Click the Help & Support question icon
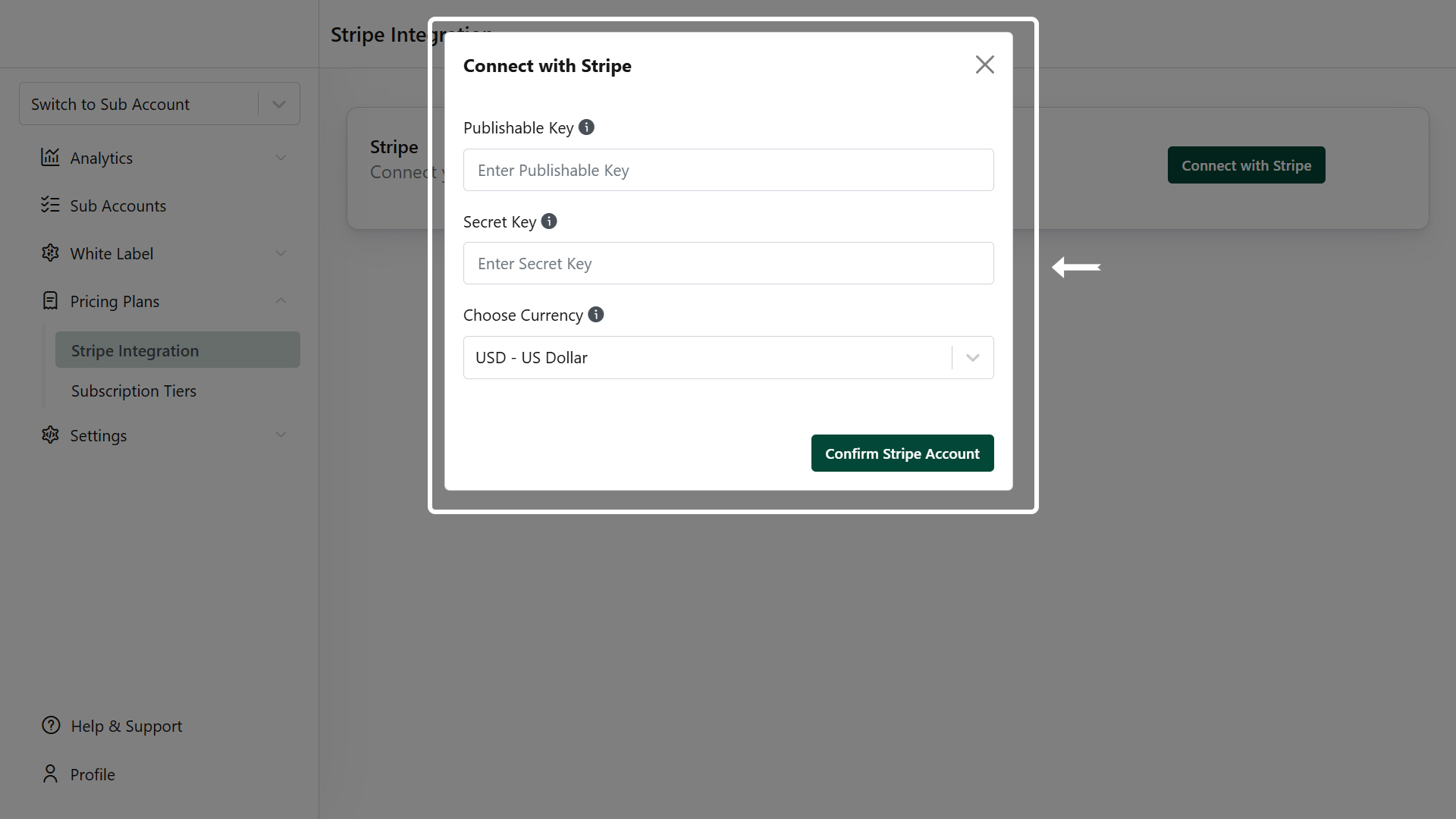Viewport: 1456px width, 819px height. [x=51, y=725]
